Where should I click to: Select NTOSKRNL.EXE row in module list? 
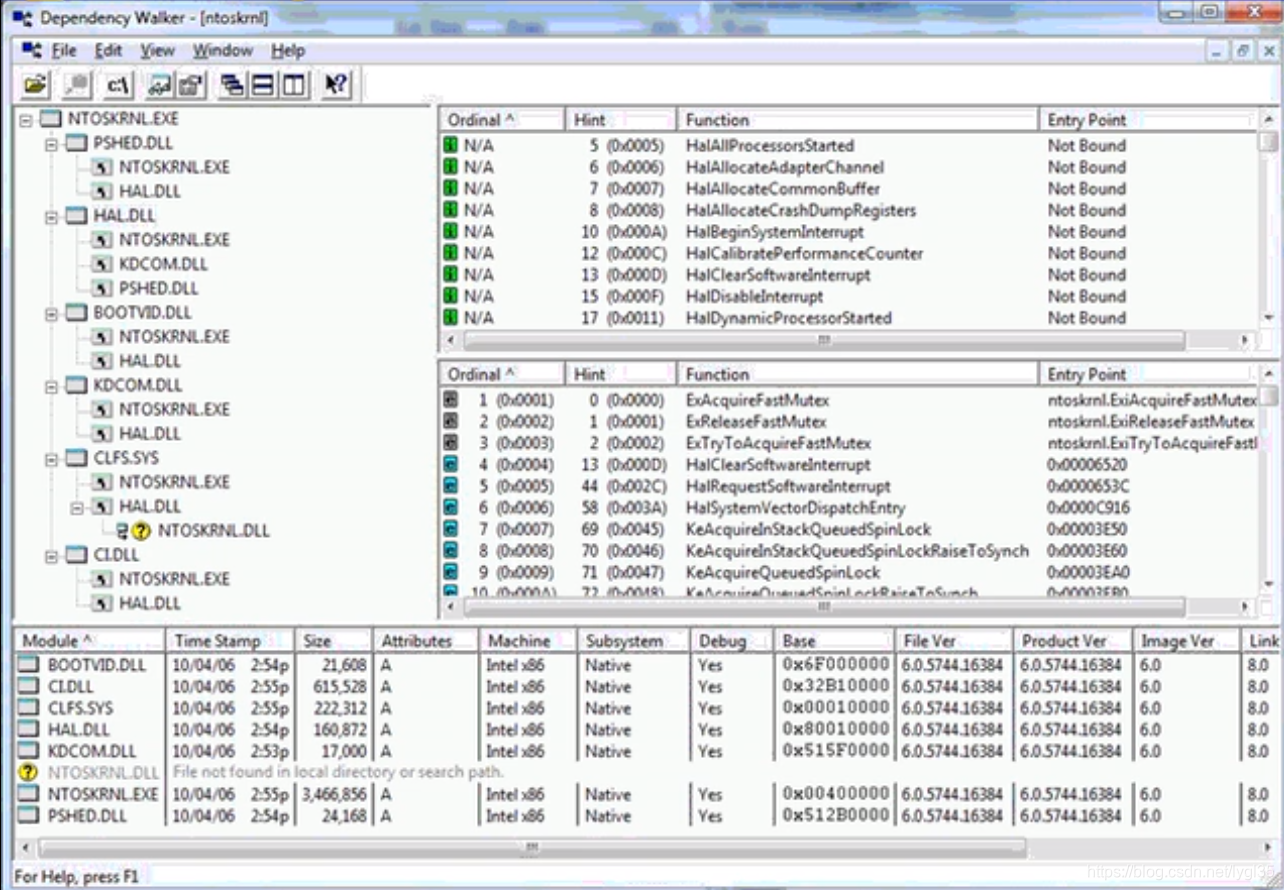(647, 795)
